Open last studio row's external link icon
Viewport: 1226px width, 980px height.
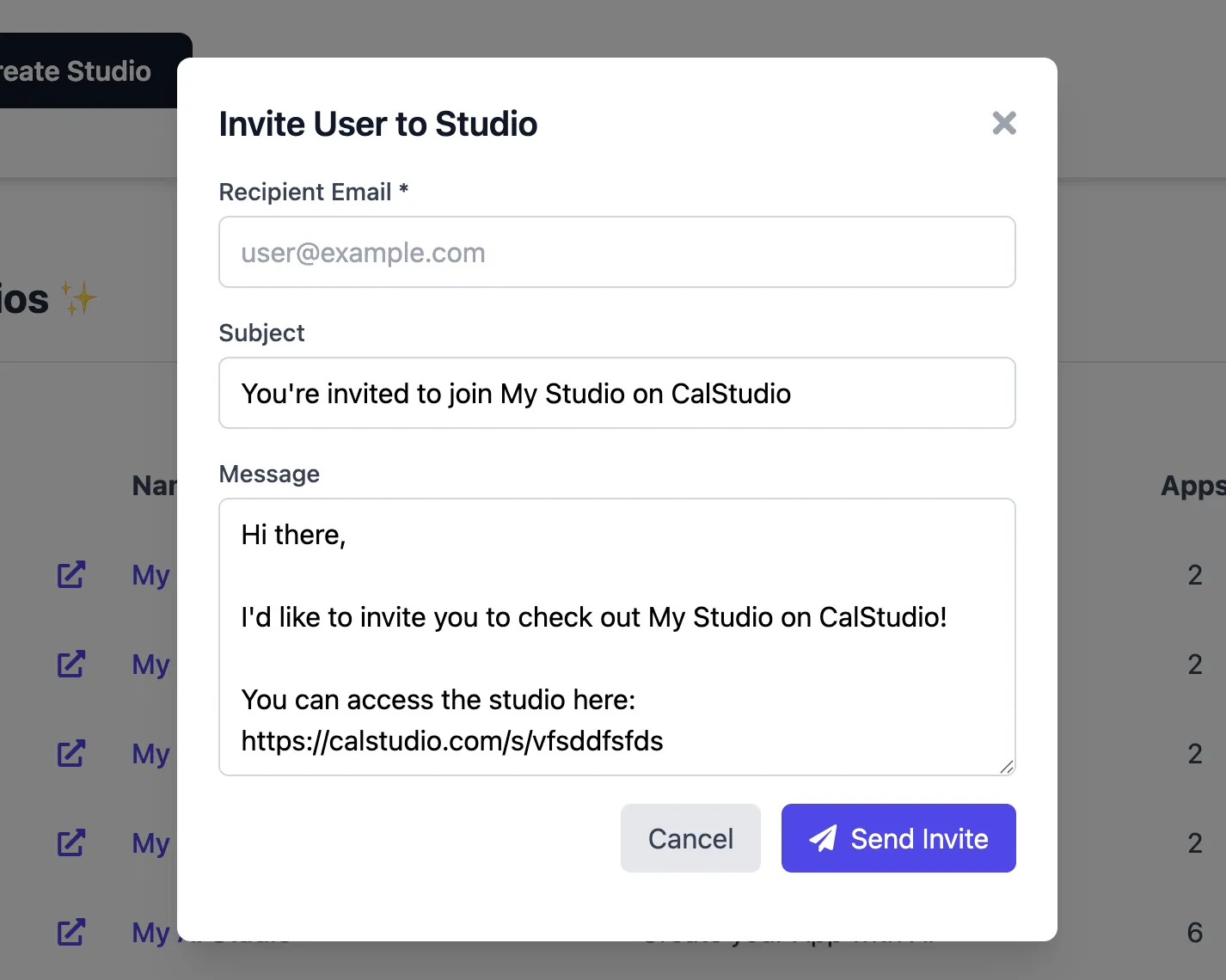pos(71,932)
